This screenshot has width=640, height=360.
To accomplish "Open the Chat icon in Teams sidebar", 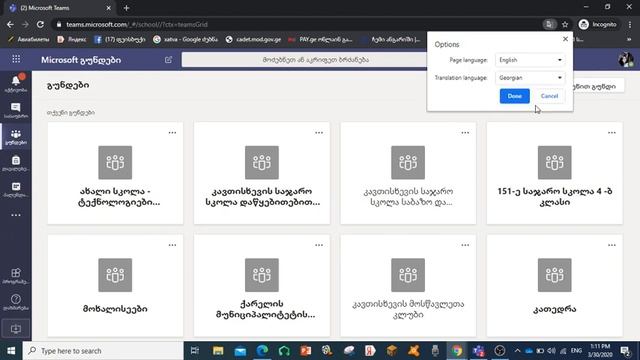I will (x=16, y=110).
